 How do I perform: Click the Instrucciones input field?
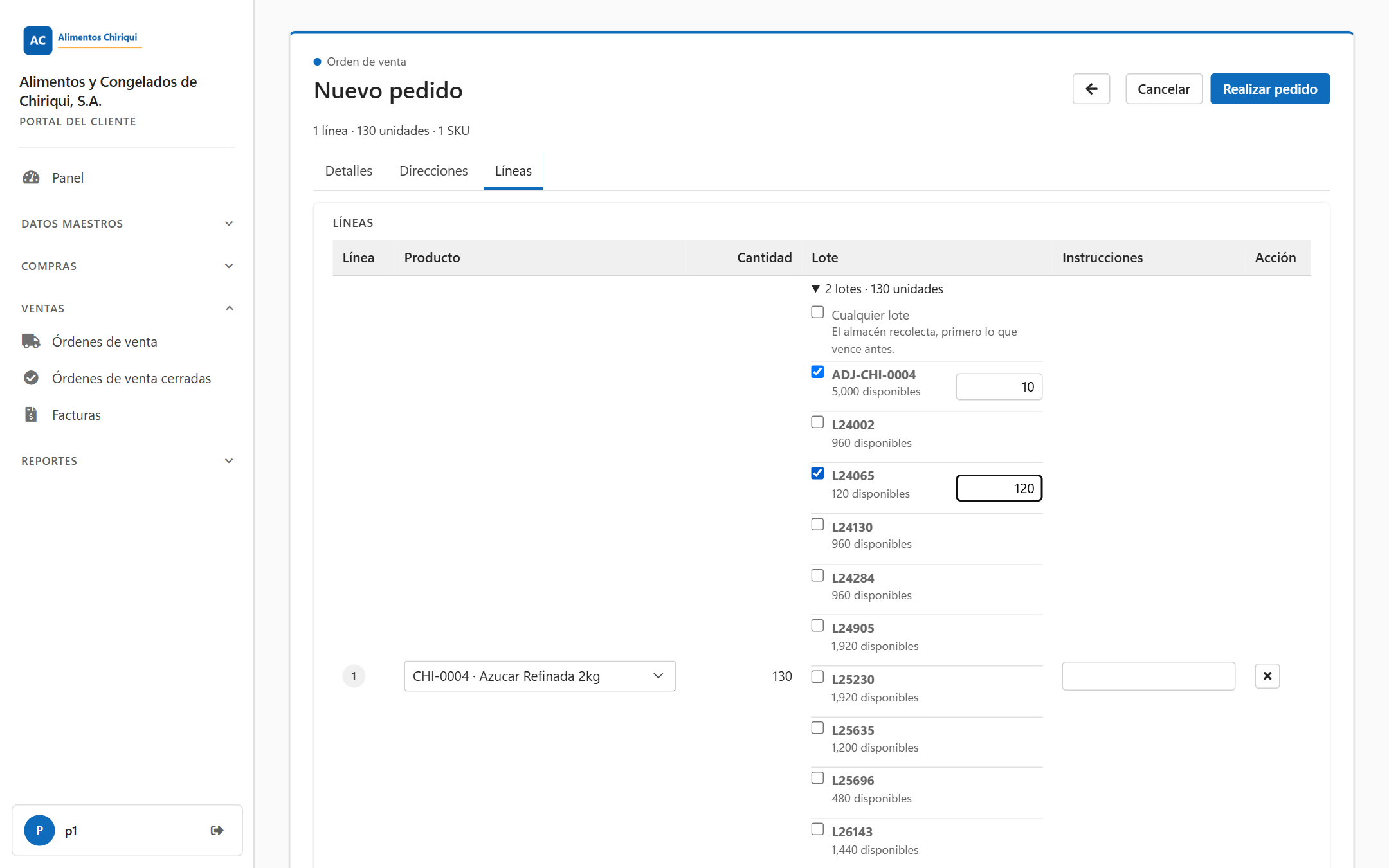click(1148, 676)
